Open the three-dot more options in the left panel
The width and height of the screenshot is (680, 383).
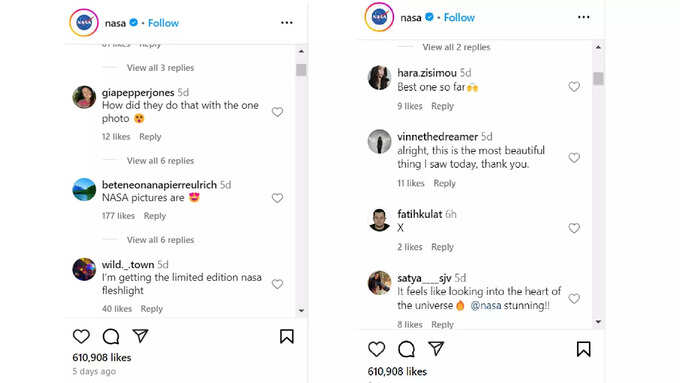pyautogui.click(x=287, y=23)
